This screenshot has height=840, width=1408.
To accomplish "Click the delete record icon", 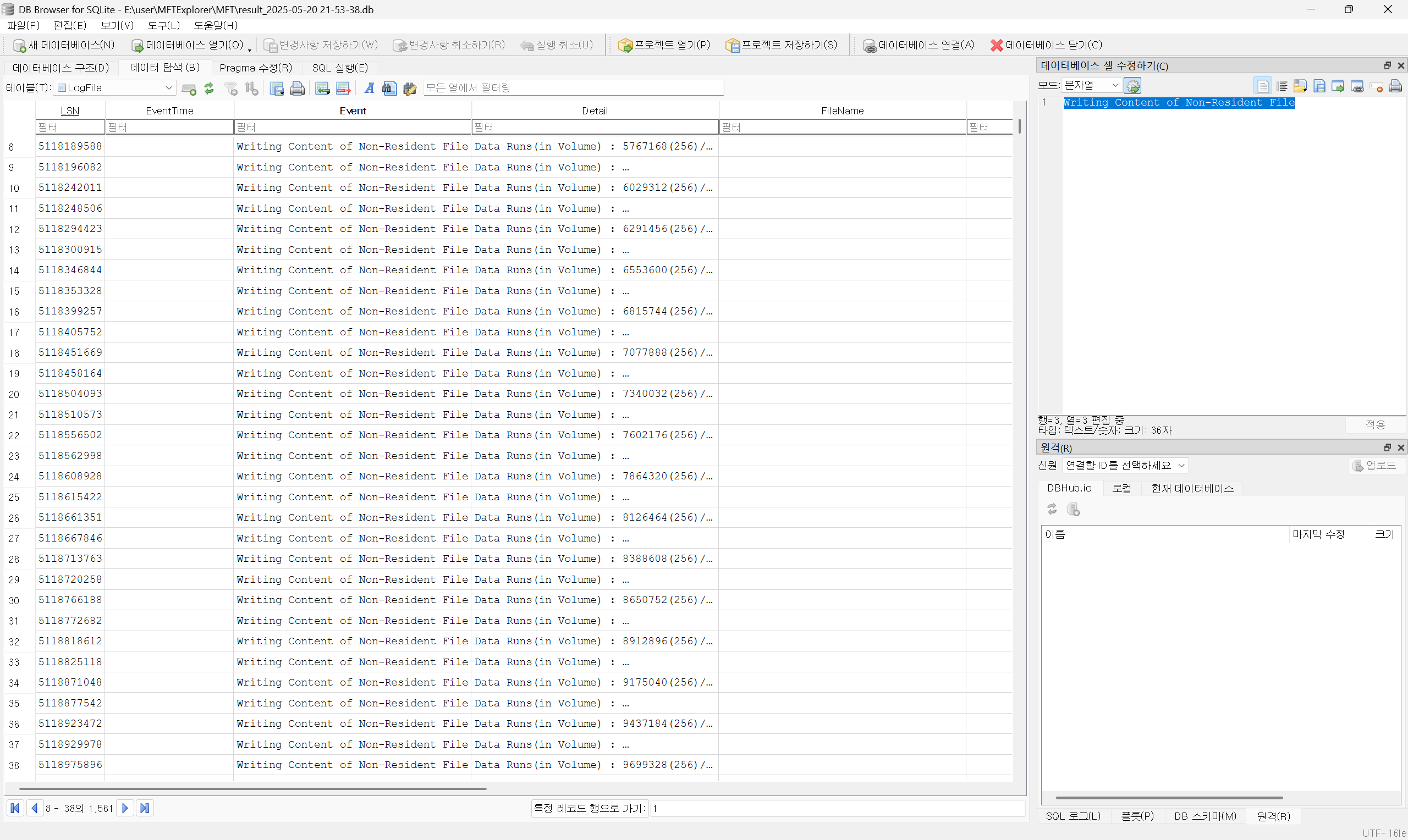I will coord(343,89).
